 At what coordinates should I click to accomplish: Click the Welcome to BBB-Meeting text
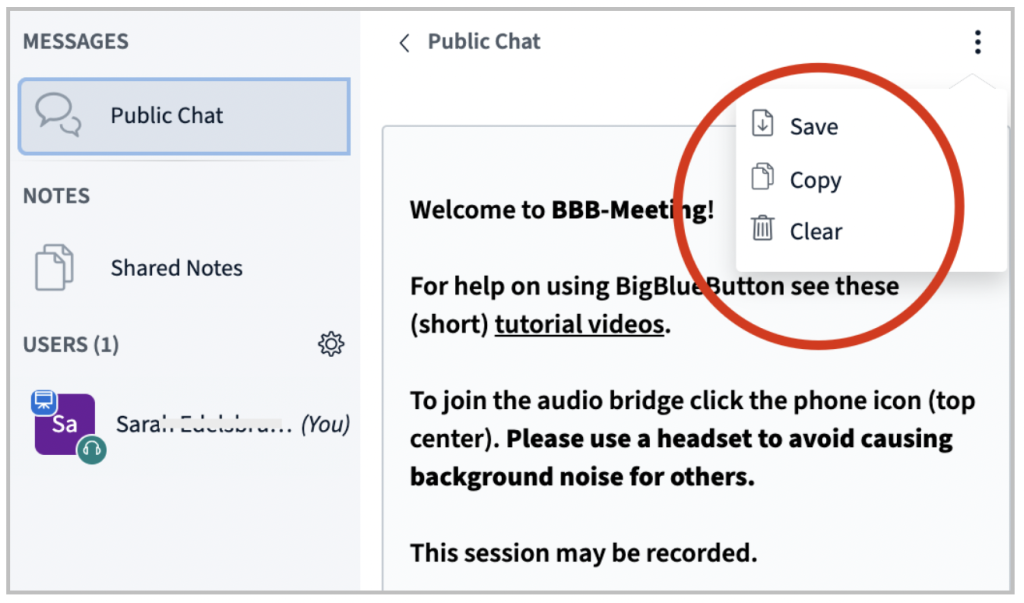(562, 210)
